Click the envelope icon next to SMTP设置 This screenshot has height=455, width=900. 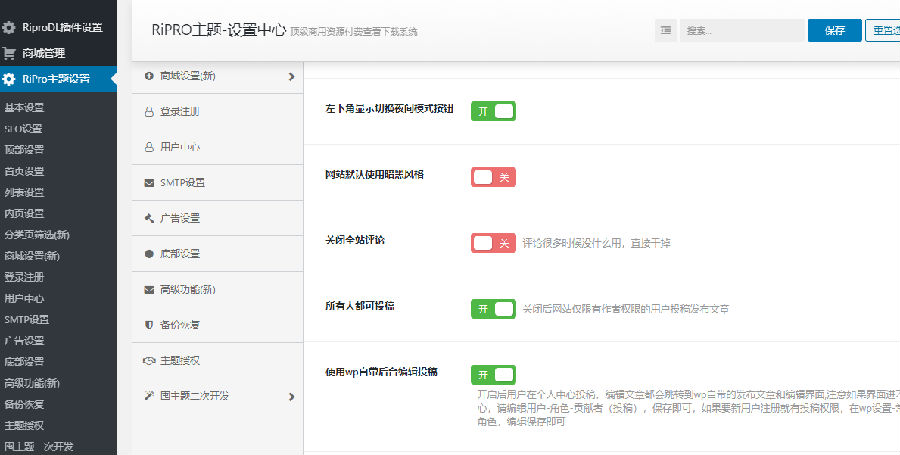[149, 183]
